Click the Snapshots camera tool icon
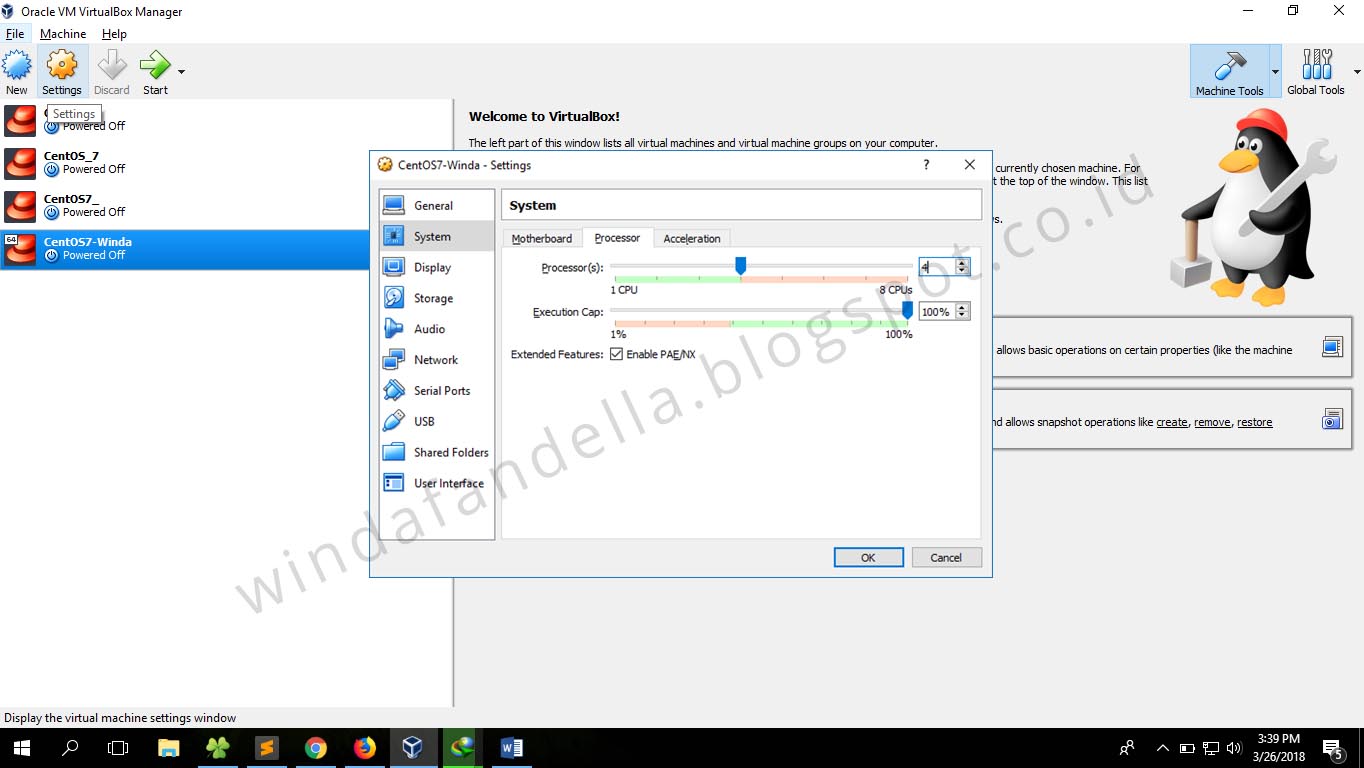The image size is (1364, 768). (1332, 420)
